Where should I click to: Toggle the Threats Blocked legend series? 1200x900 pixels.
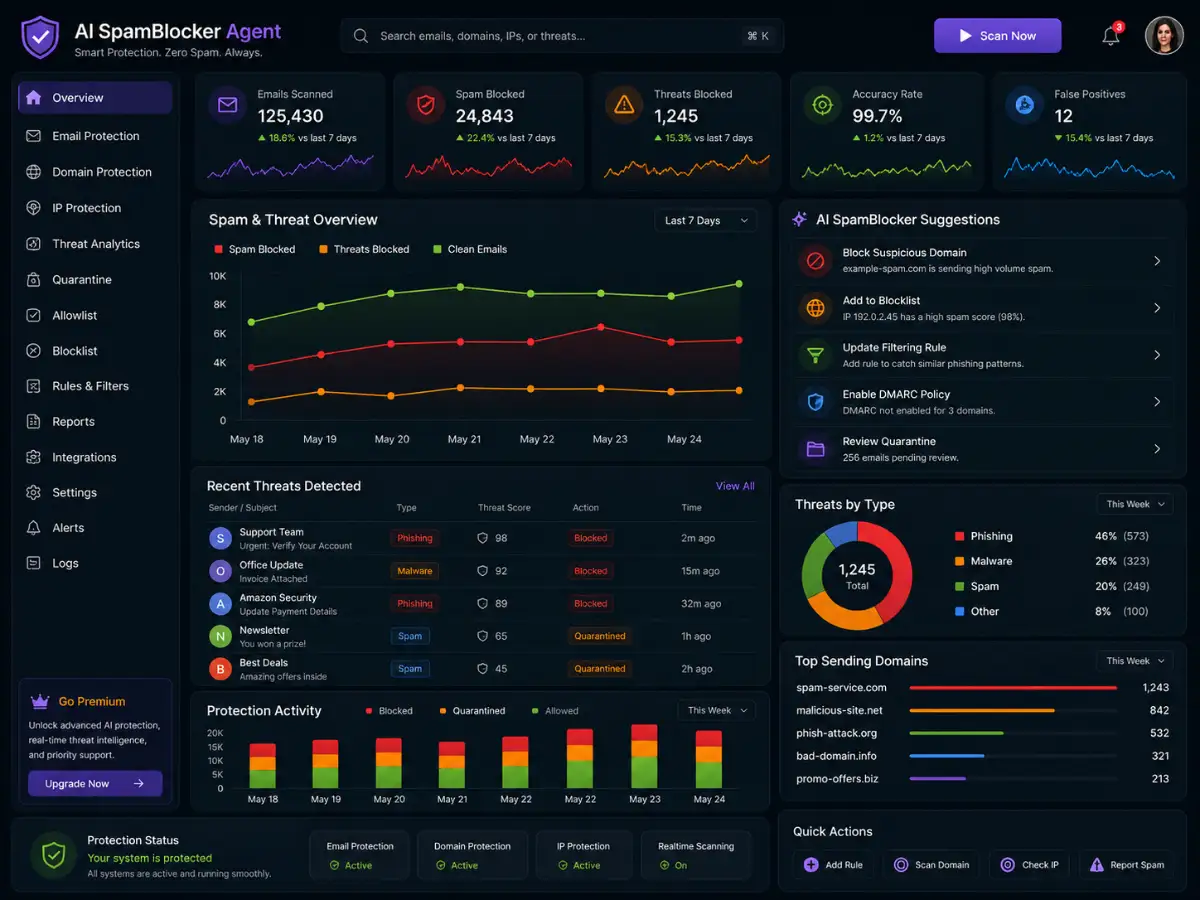point(364,249)
